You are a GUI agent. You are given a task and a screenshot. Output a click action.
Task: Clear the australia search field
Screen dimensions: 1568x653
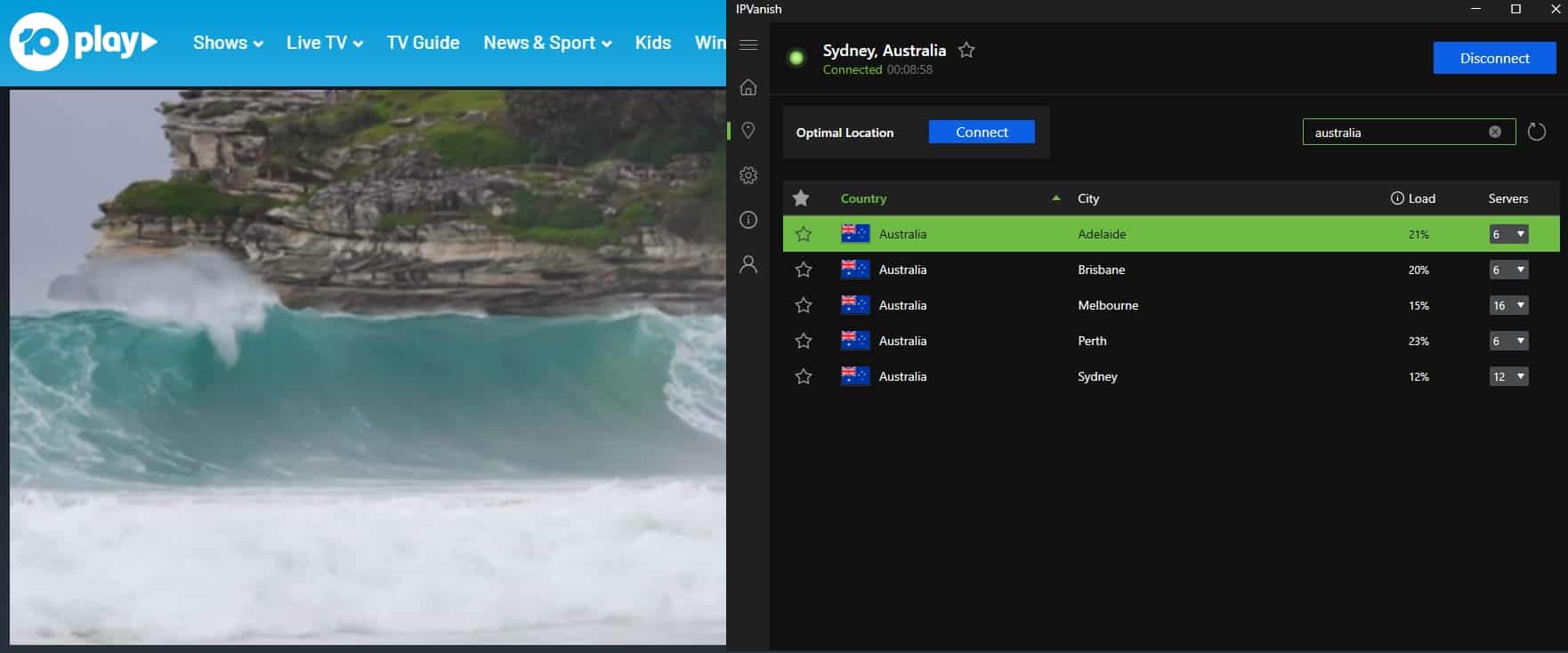[1495, 132]
